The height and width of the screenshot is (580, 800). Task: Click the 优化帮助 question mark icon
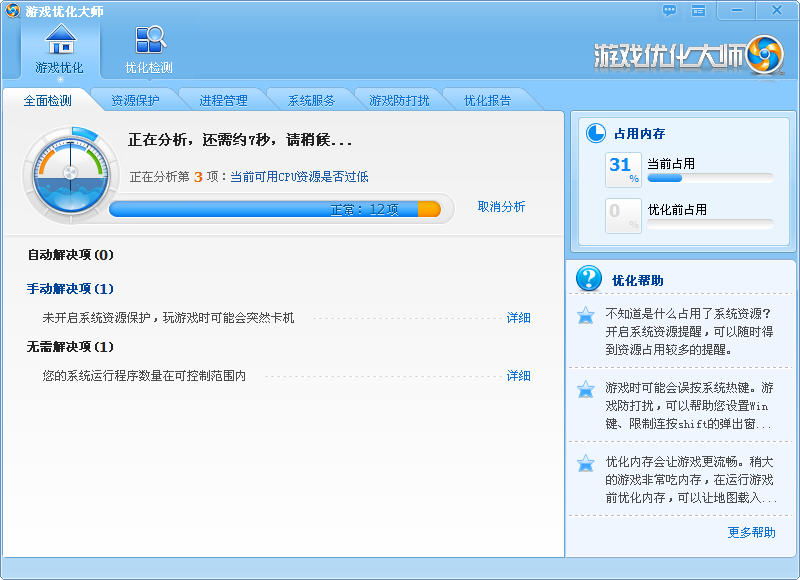click(x=588, y=279)
